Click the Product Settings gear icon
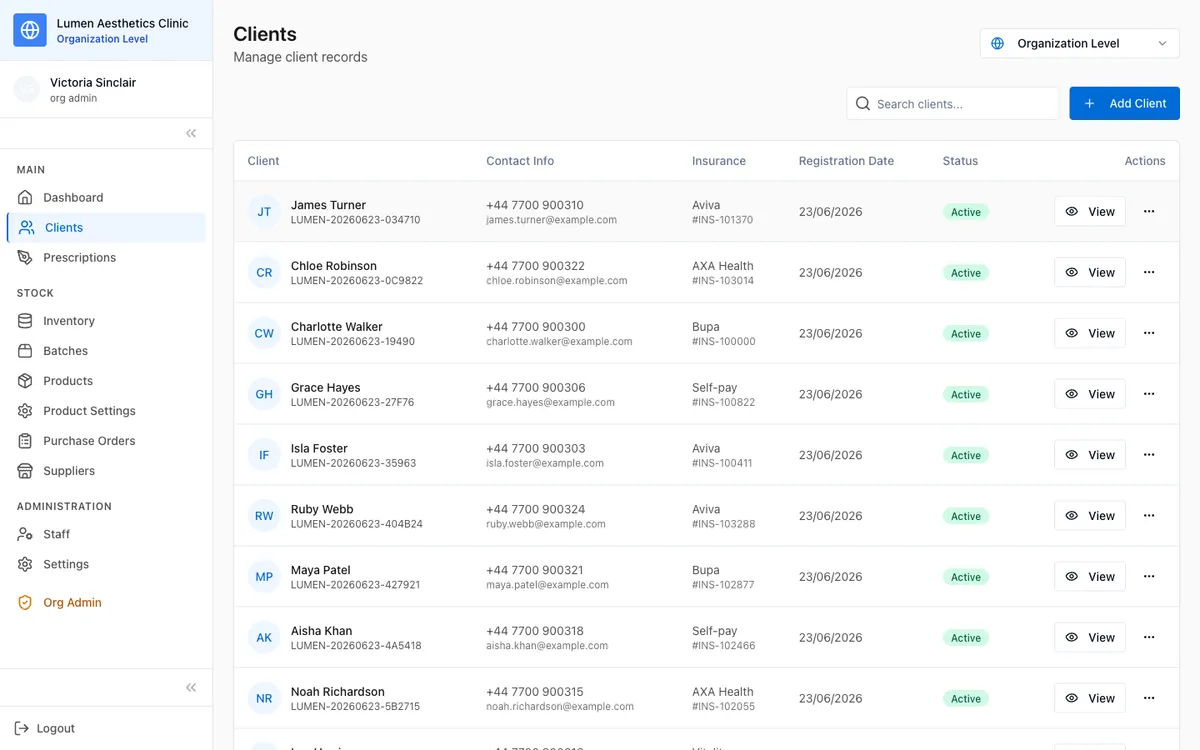1200x750 pixels. point(25,410)
